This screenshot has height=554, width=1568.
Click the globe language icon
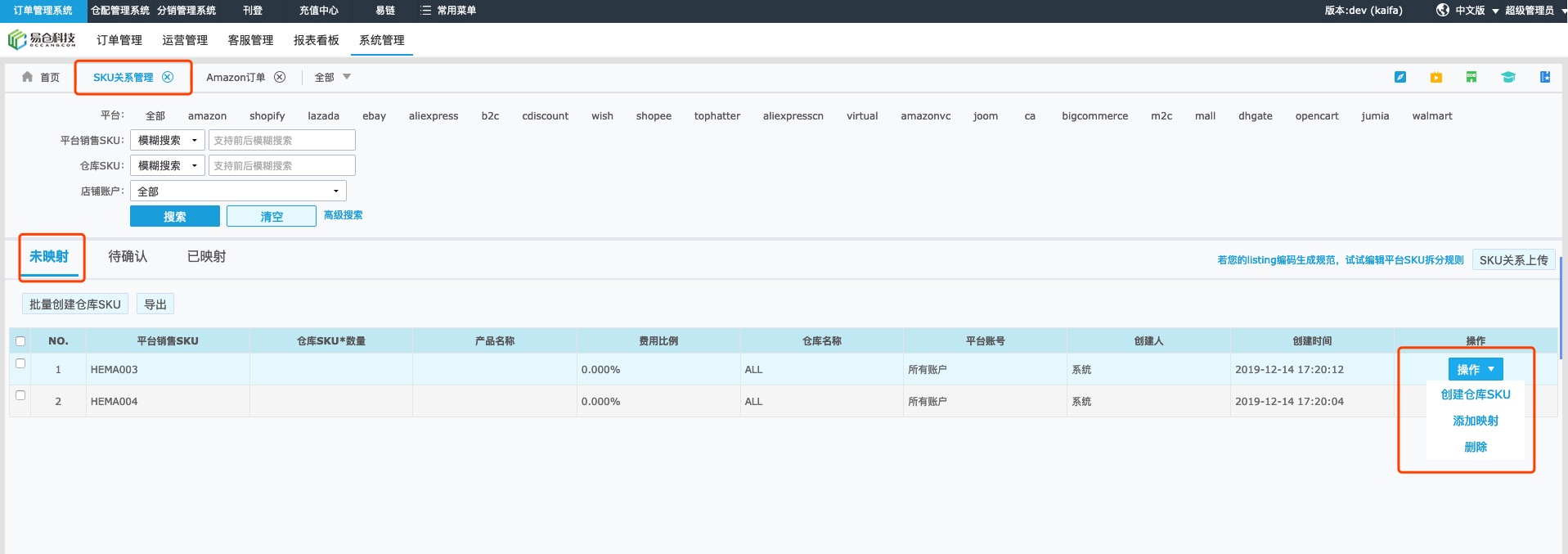(1443, 11)
